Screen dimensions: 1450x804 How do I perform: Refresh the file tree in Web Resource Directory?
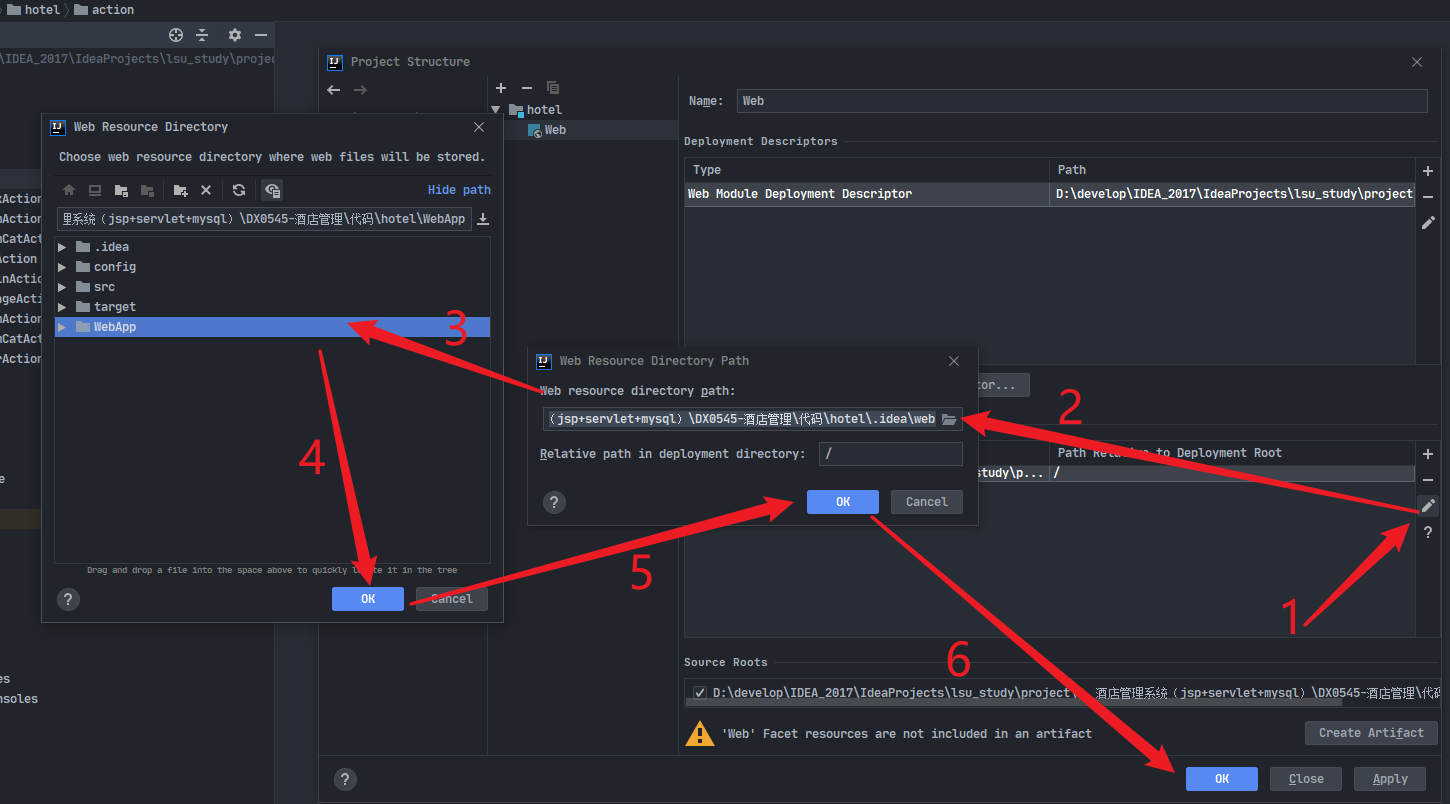[x=238, y=190]
